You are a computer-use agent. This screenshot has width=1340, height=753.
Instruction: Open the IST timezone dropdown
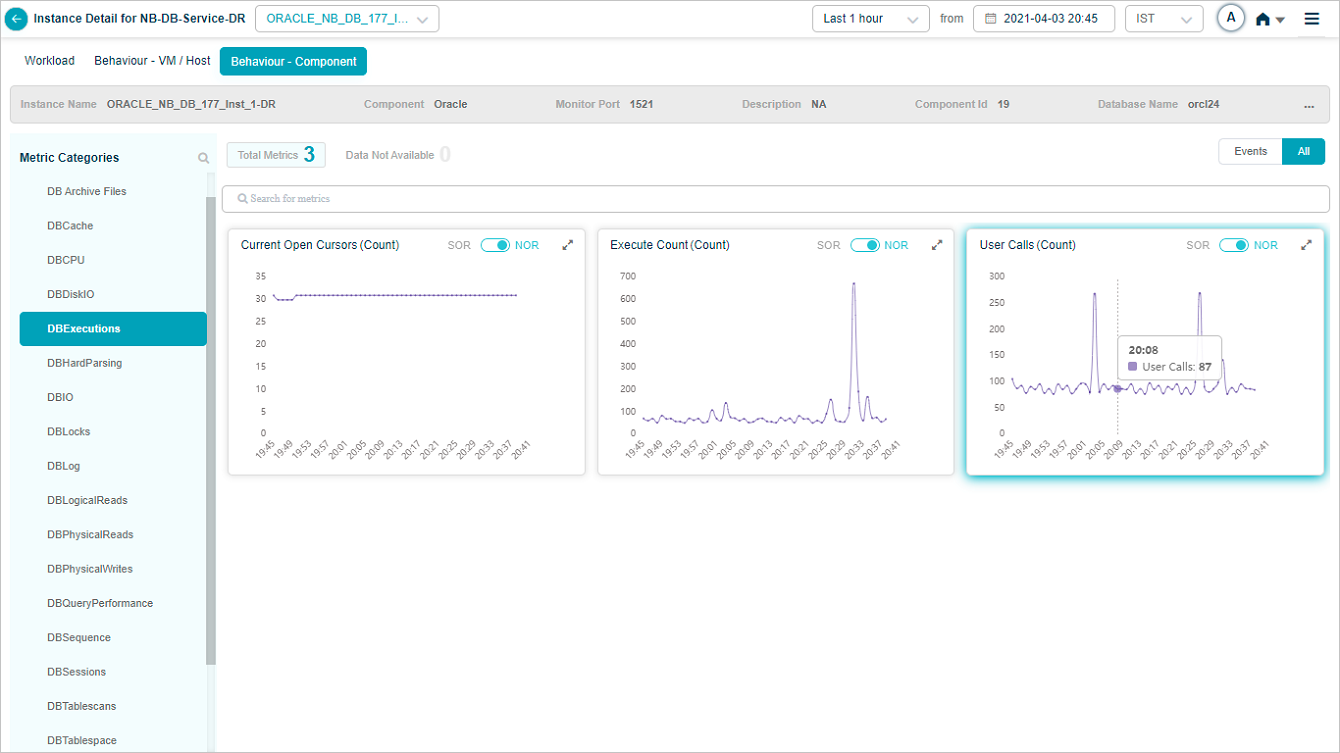click(x=1164, y=19)
